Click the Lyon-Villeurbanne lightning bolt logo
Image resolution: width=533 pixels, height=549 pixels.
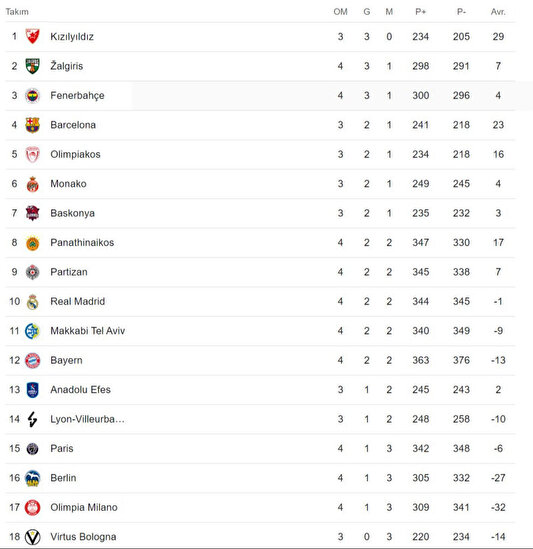(33, 419)
